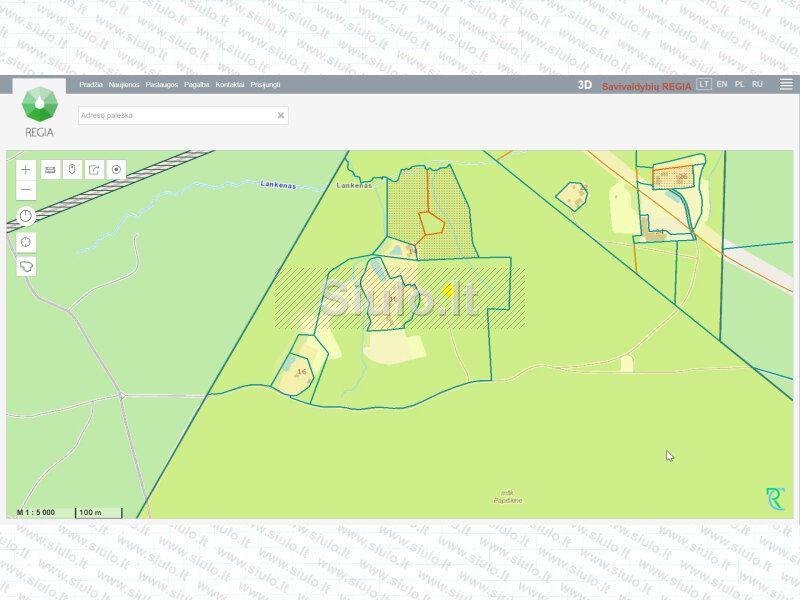Open the Paslaugos menu
The image size is (800, 600).
tap(161, 85)
